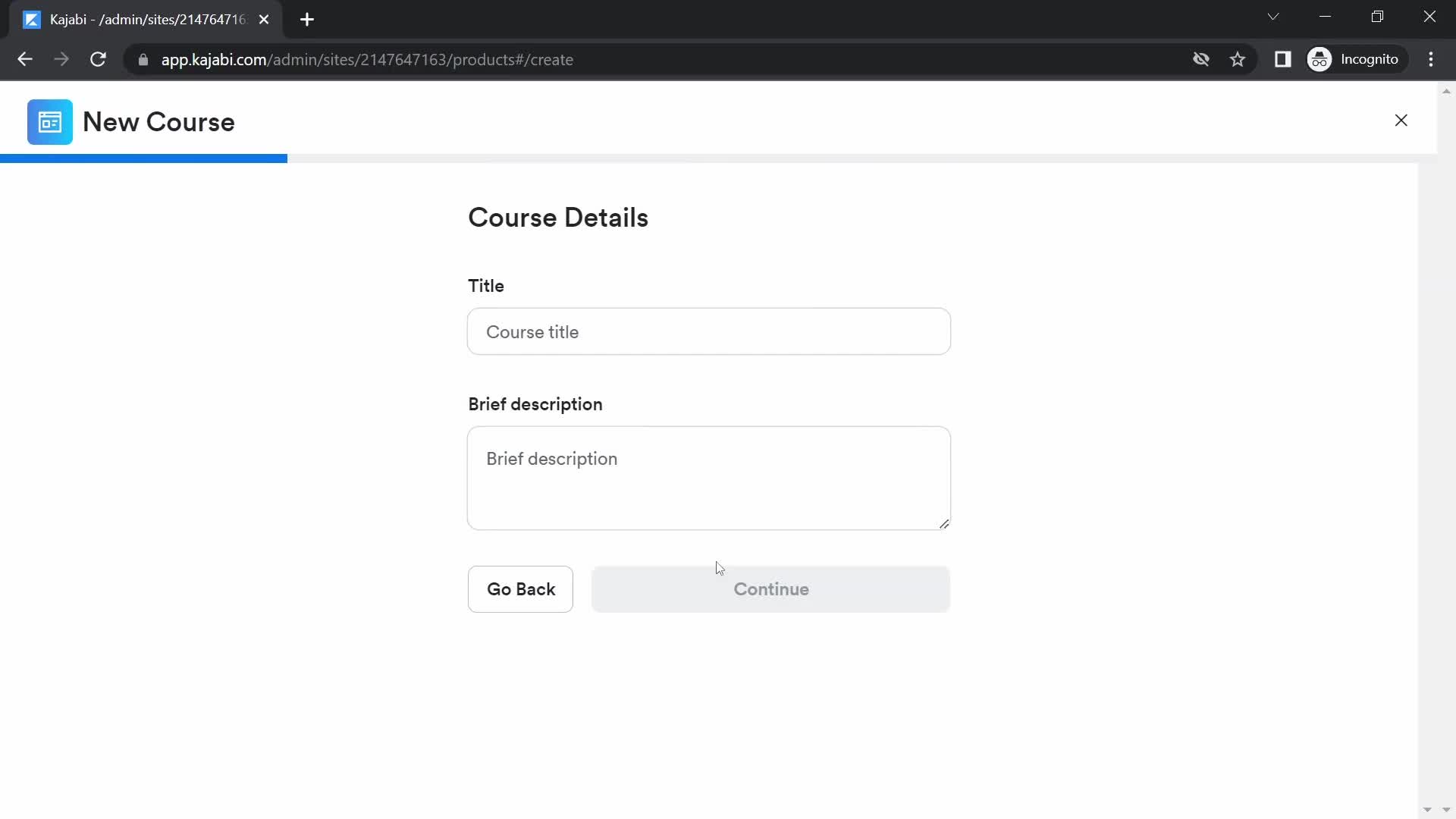Click the close X icon on New Course
This screenshot has height=819, width=1456.
point(1401,120)
